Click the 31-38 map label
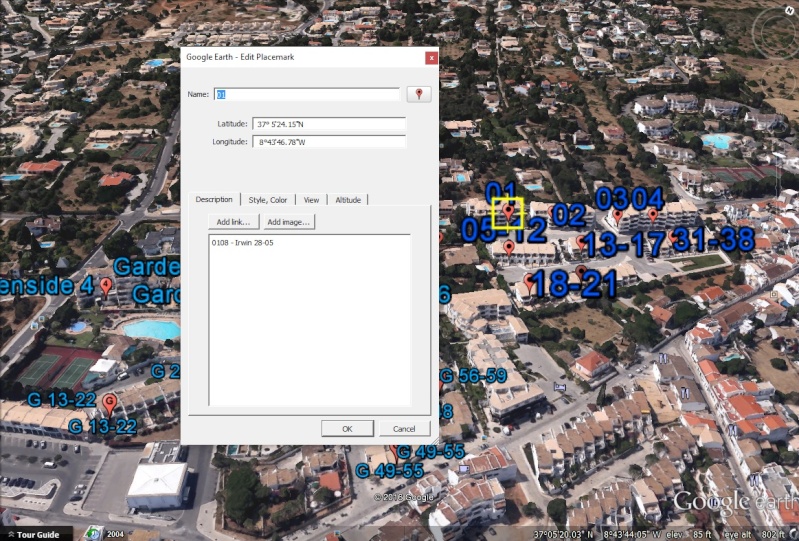Screen dimensions: 799x541 pos(713,239)
